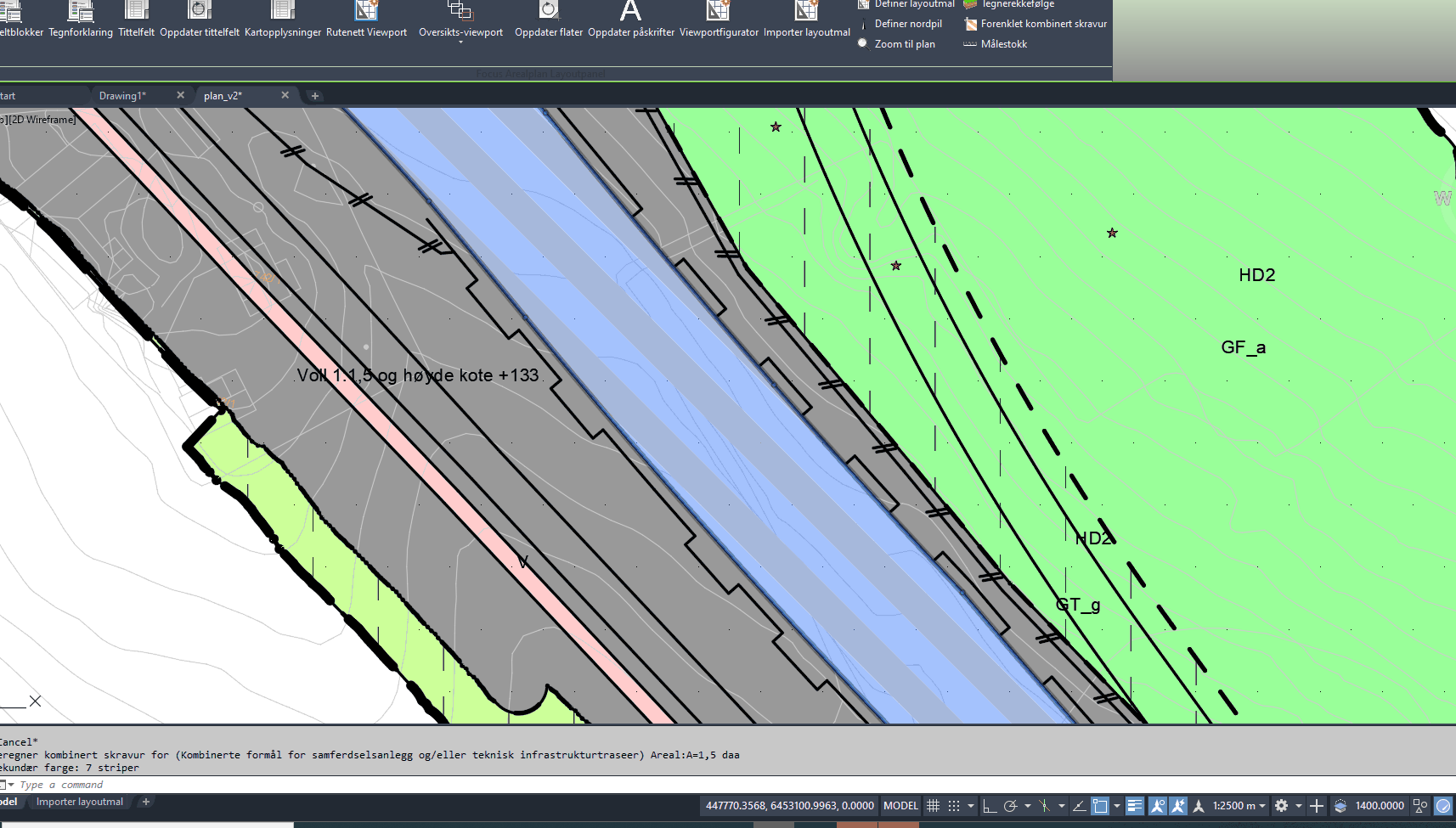
Task: Switch to the Importer layoutmal layout tab
Action: (x=80, y=802)
